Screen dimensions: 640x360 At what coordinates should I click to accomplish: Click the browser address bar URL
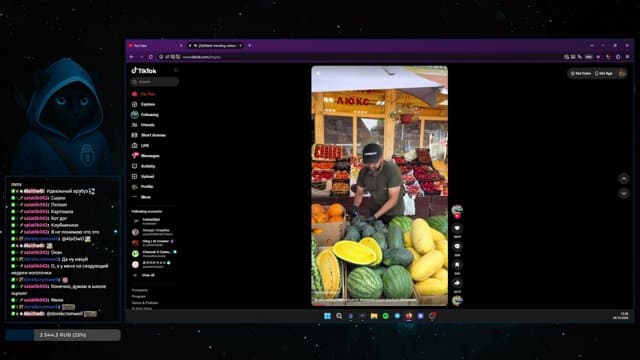(x=202, y=57)
